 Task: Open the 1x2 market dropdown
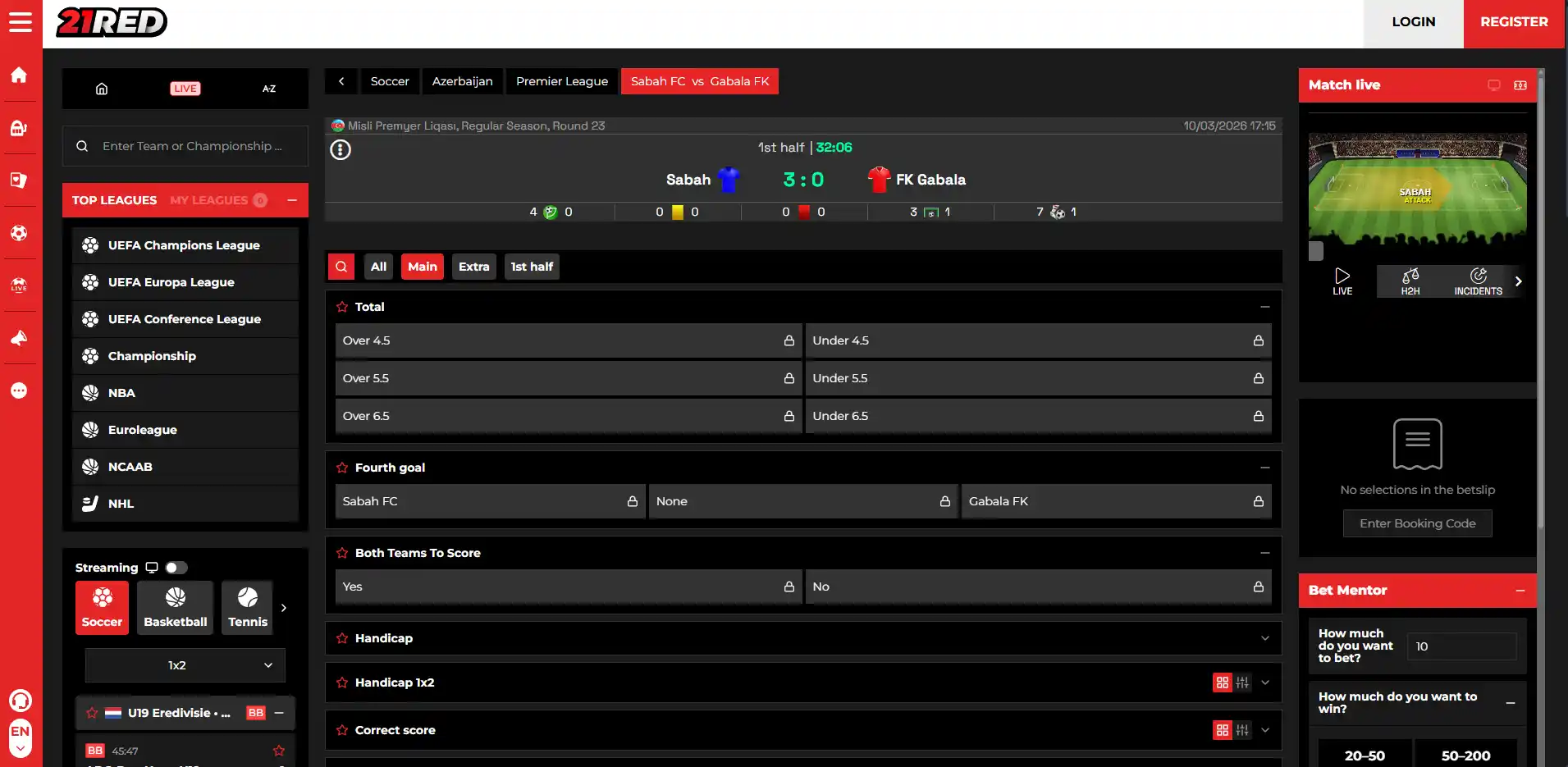[x=185, y=665]
